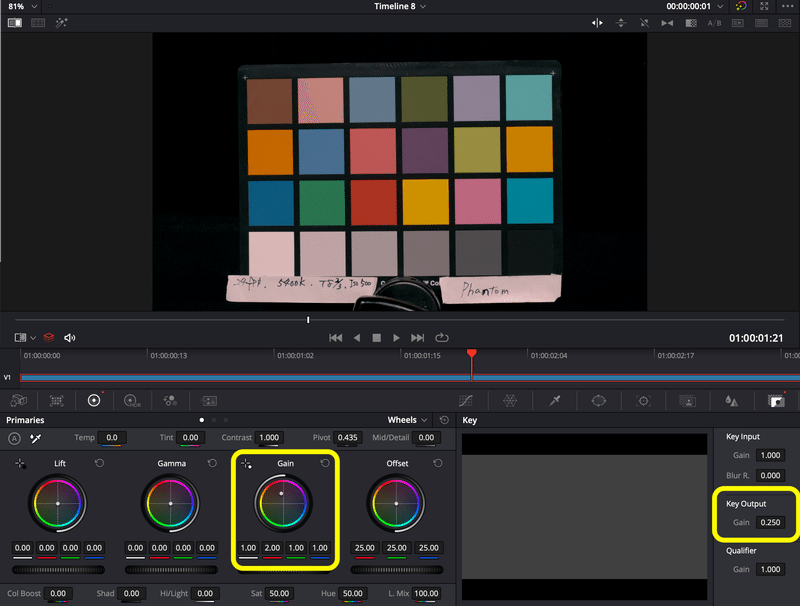This screenshot has width=800, height=606.
Task: Reset the Lift wheel
Action: coord(99,463)
